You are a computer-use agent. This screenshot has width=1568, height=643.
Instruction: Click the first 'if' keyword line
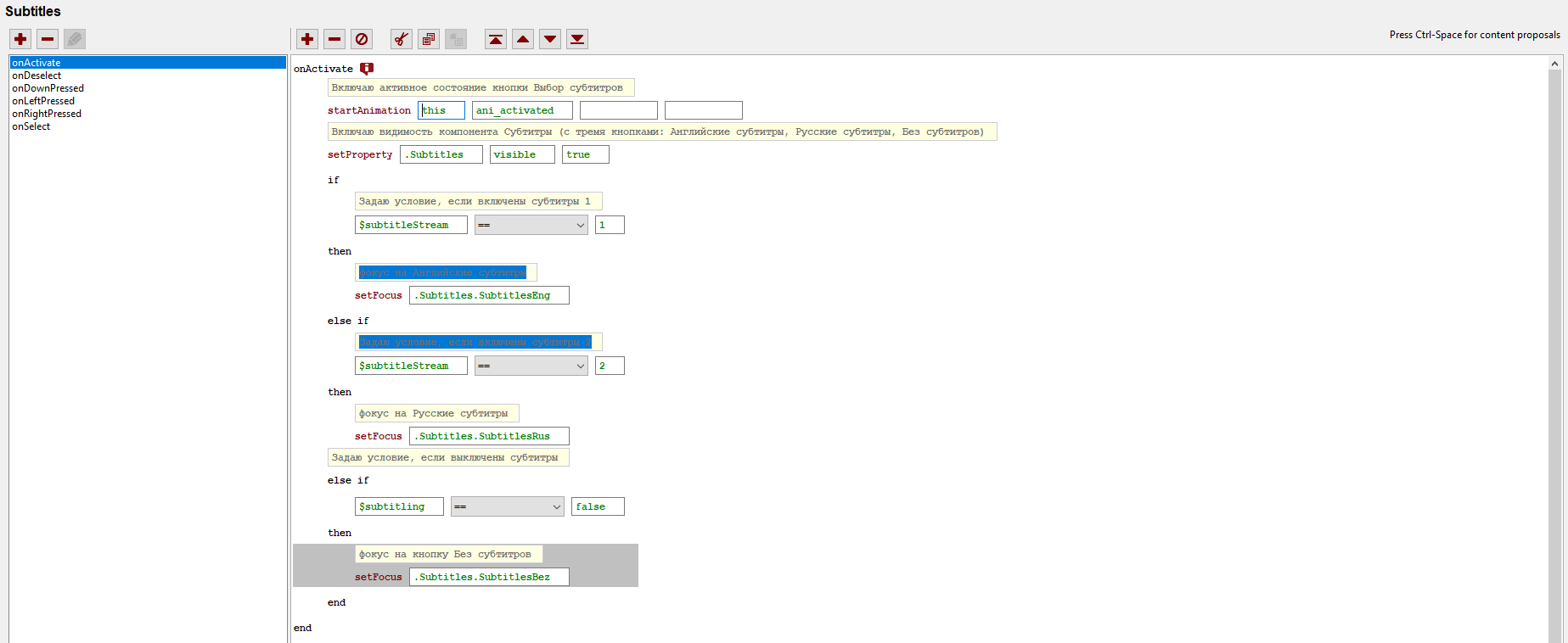334,180
